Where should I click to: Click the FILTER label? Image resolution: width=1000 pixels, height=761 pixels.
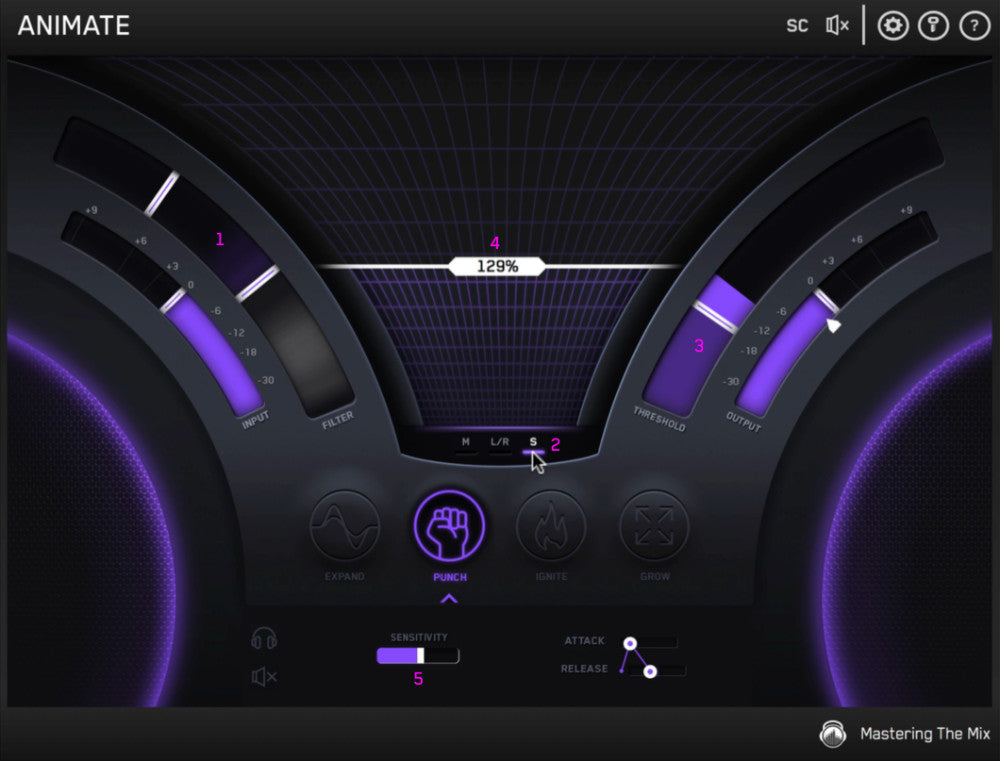(x=338, y=420)
